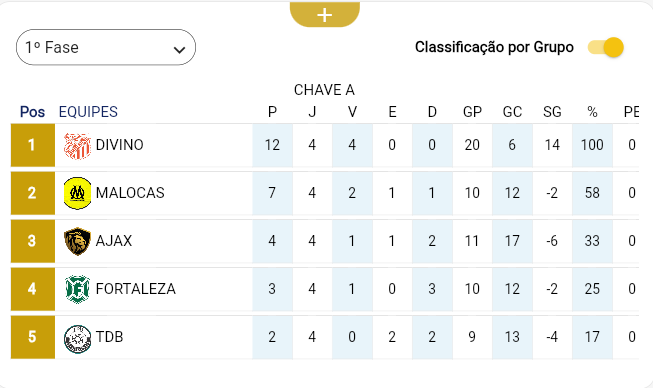Click the FORTALEZA green team crest

tap(77, 289)
